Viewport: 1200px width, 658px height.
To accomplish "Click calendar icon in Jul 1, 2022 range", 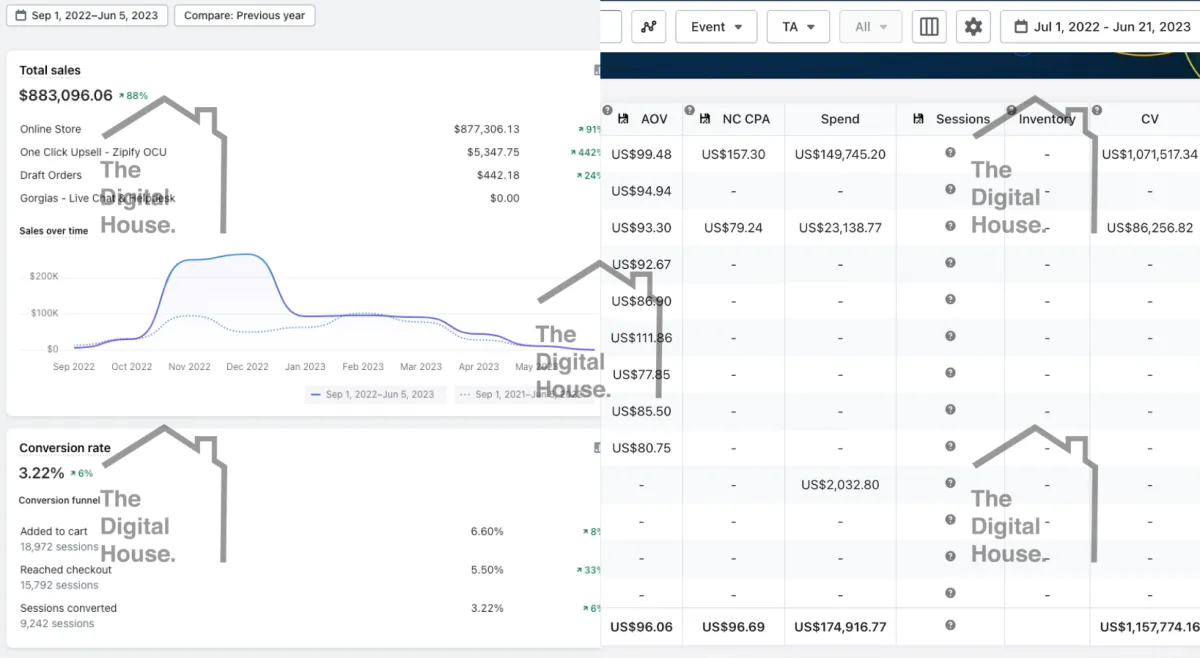I will click(1021, 27).
